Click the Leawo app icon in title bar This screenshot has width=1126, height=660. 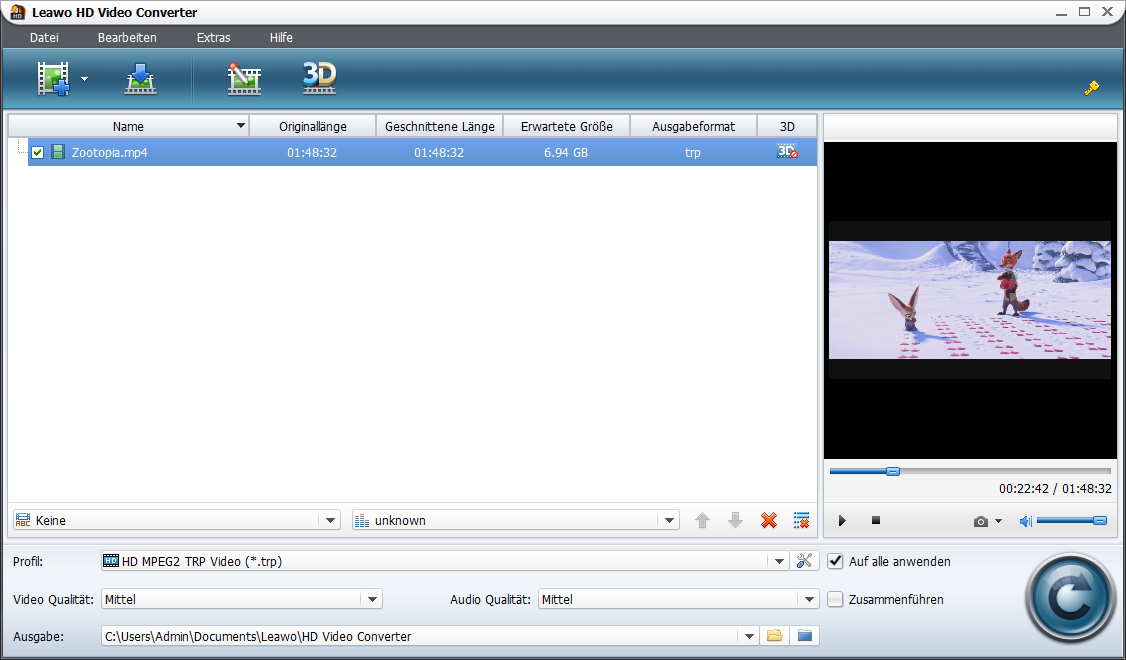(x=17, y=12)
